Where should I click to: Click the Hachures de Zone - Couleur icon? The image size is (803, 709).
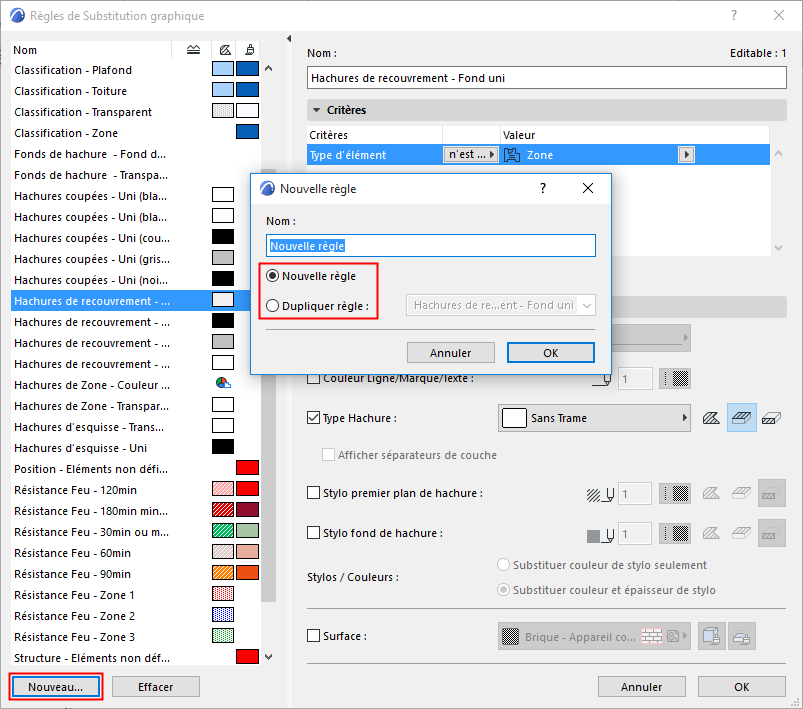click(x=223, y=383)
